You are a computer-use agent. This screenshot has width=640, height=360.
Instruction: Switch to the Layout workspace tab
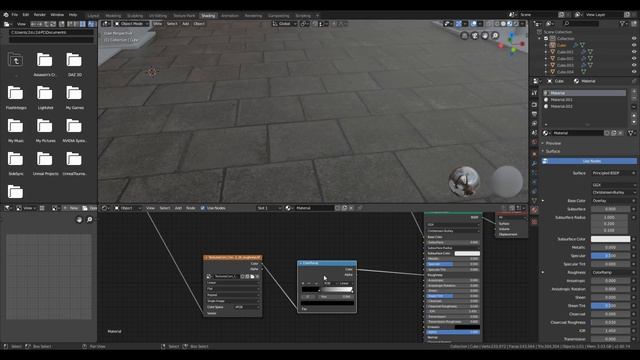coord(93,16)
